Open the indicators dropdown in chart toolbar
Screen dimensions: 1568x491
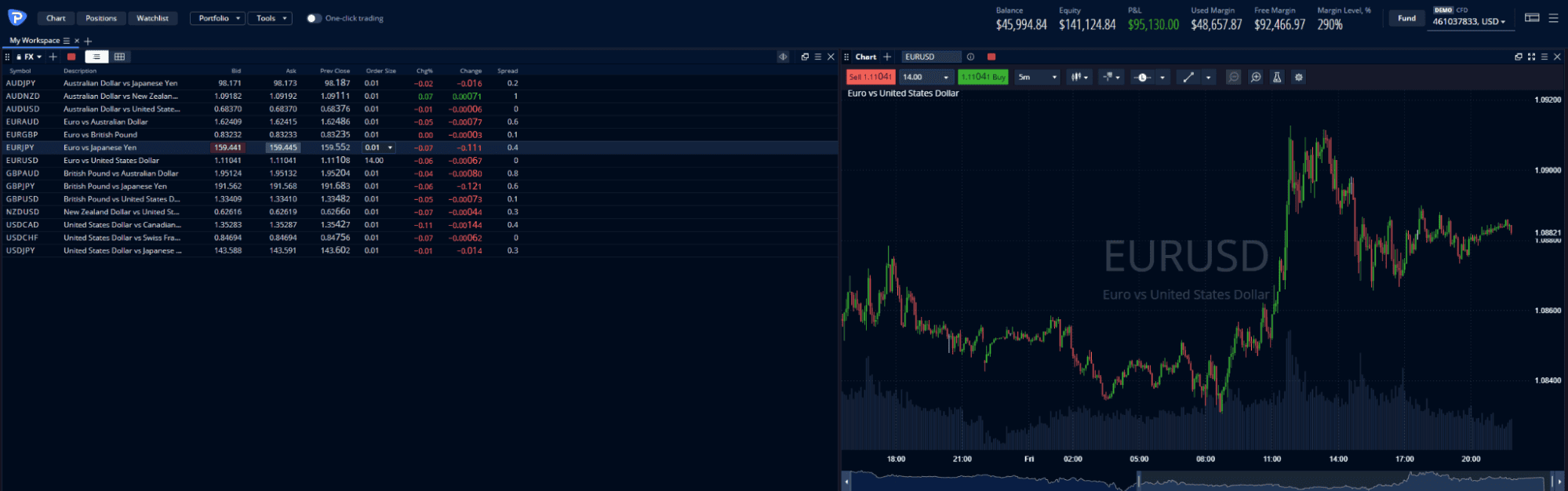(1111, 77)
